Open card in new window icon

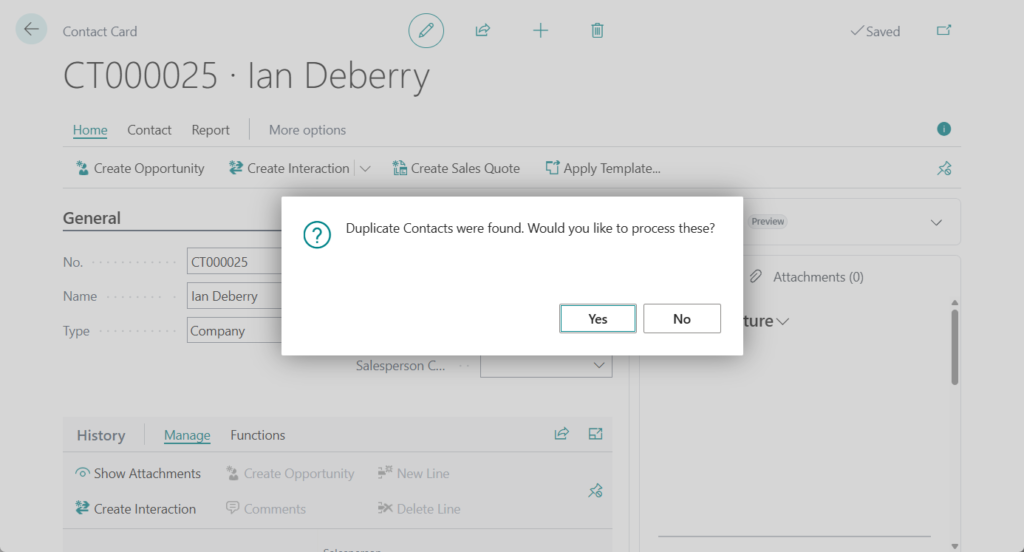(943, 31)
